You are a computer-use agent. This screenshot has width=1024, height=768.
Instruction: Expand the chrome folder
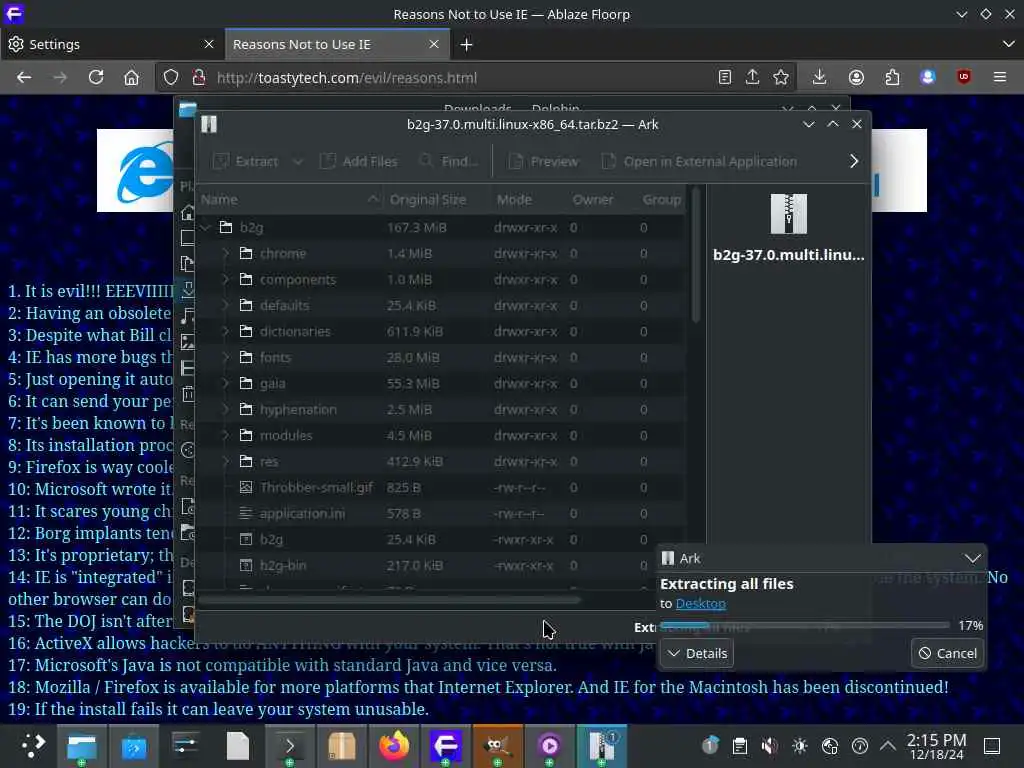(226, 253)
